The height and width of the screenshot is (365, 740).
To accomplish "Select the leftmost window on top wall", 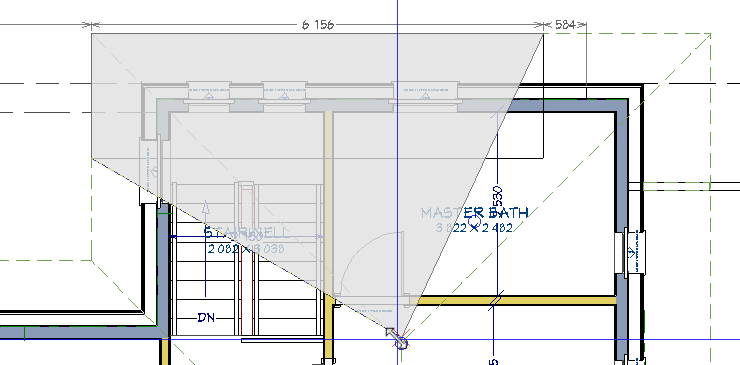I will tap(209, 92).
